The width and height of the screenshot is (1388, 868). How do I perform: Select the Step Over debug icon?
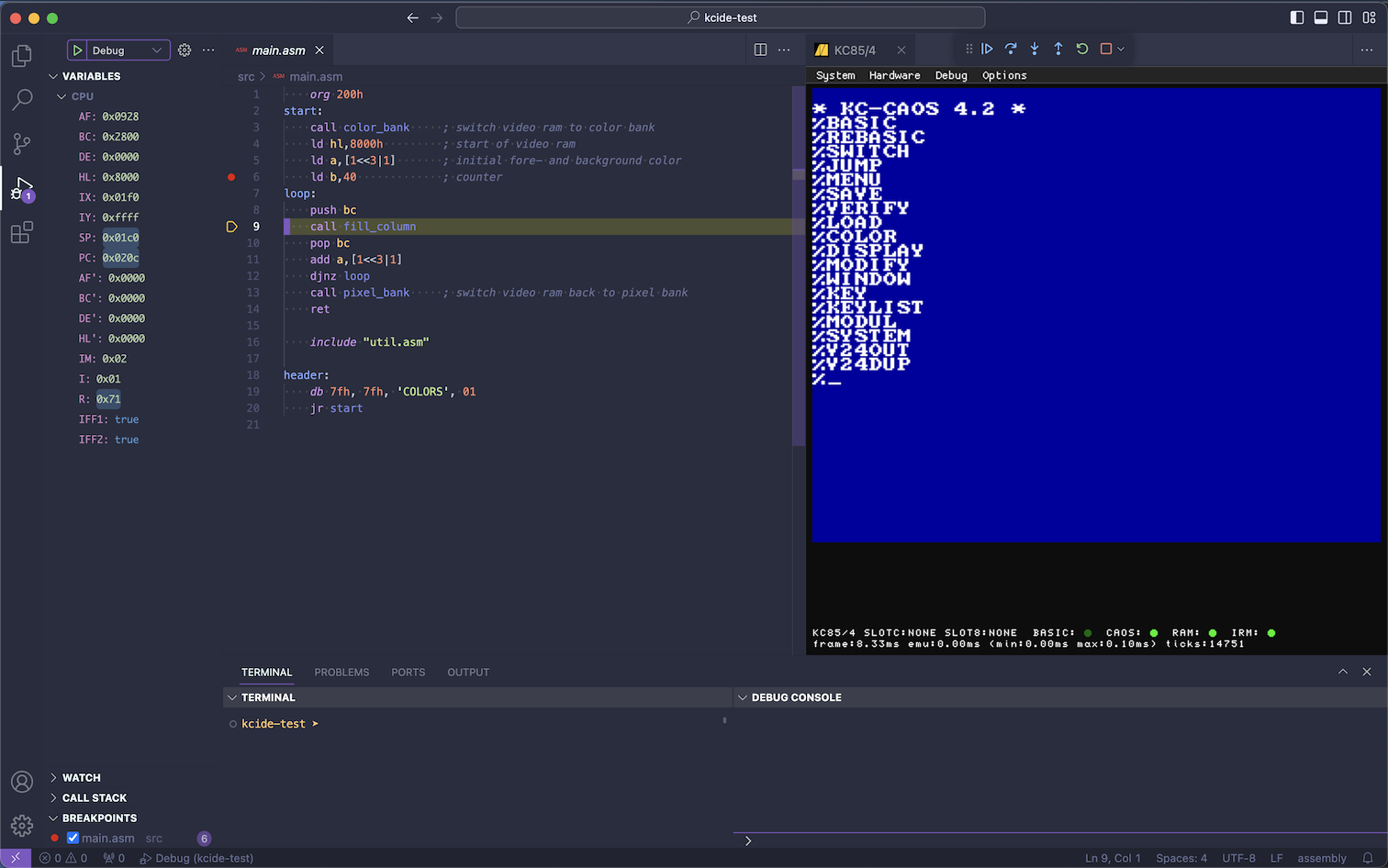click(1011, 49)
